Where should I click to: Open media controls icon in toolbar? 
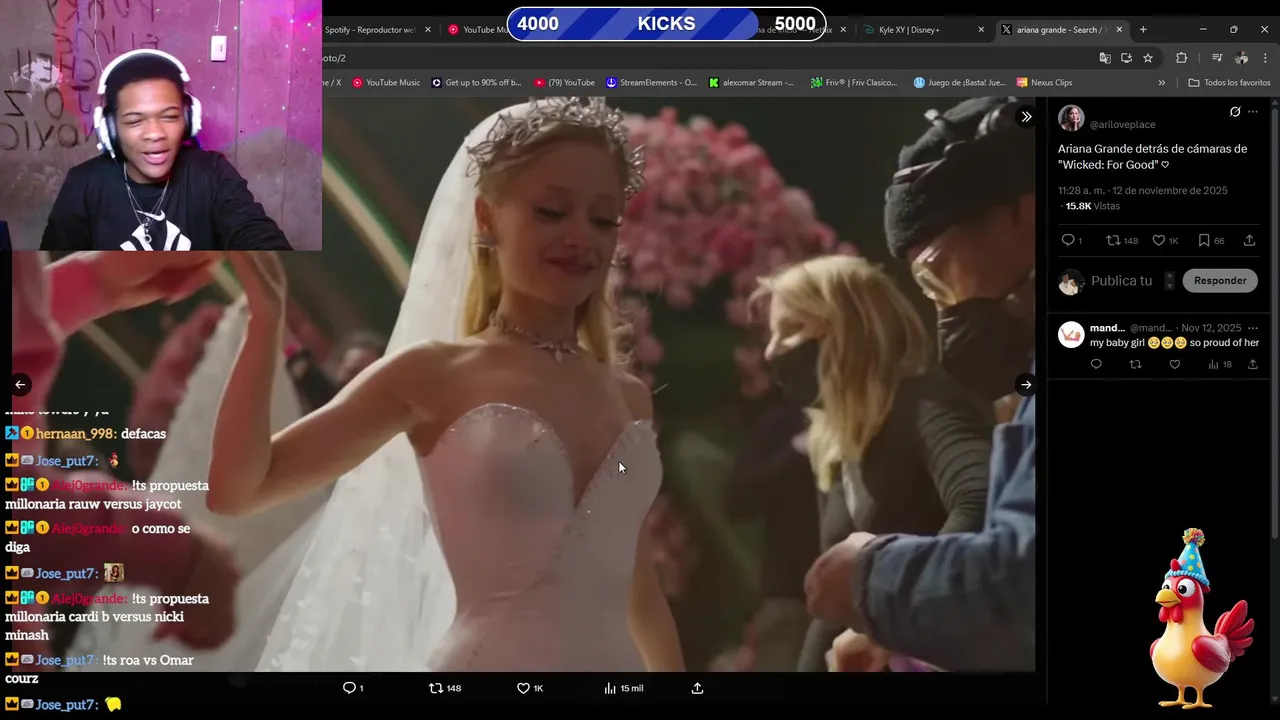1217,58
